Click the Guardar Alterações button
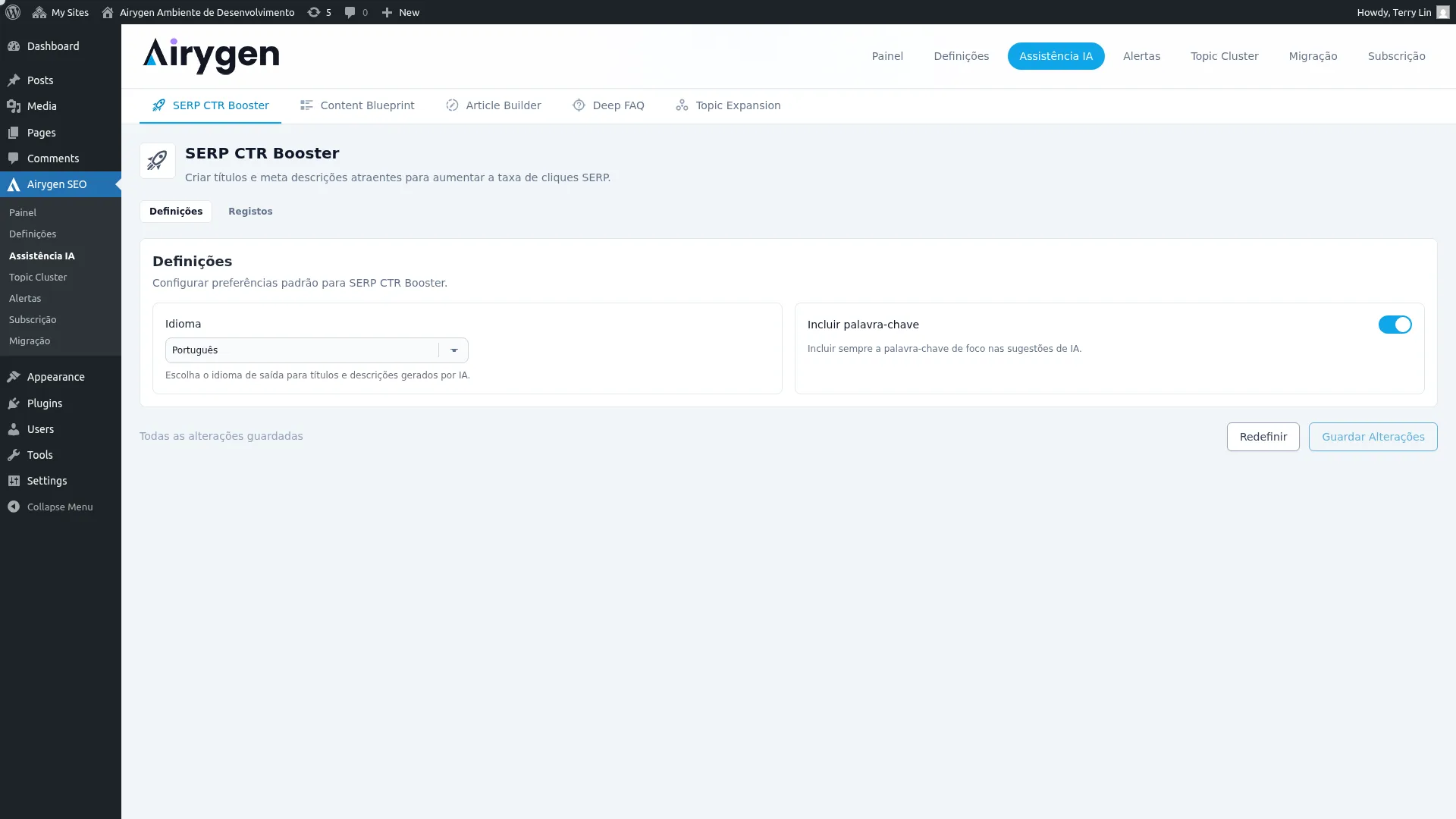The image size is (1456, 819). point(1373,437)
